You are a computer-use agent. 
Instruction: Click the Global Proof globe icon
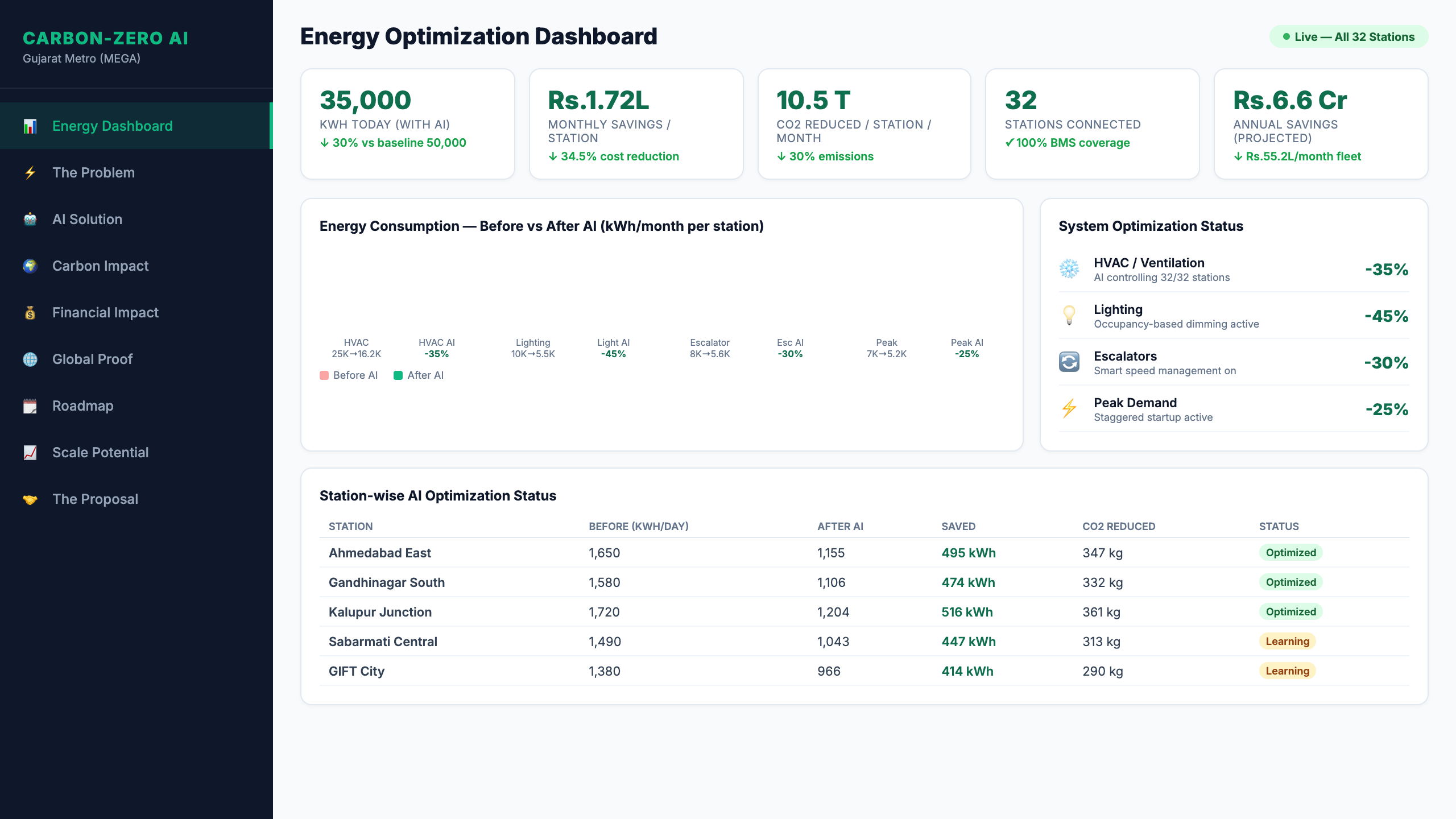click(31, 359)
